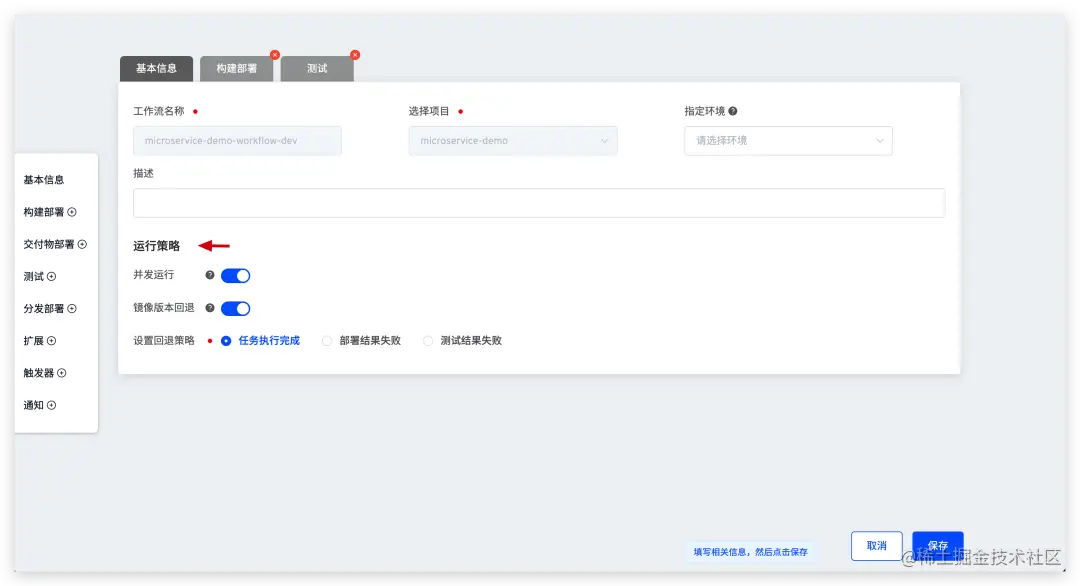Screen dimensions: 1080x586
Task: Add 通知 module with plus icon
Action: tap(51, 406)
